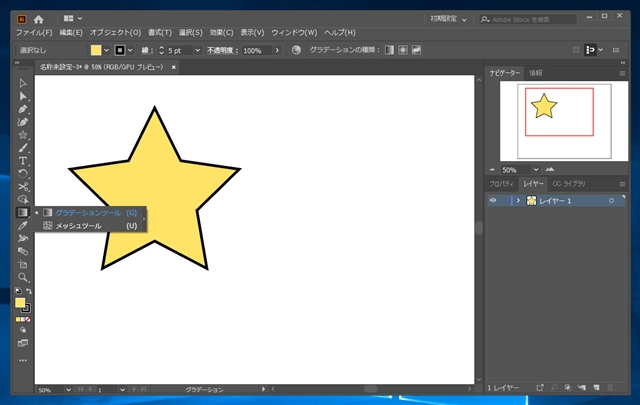Image resolution: width=640 pixels, height=405 pixels.
Task: Select the Paintbrush tool
Action: click(23, 148)
